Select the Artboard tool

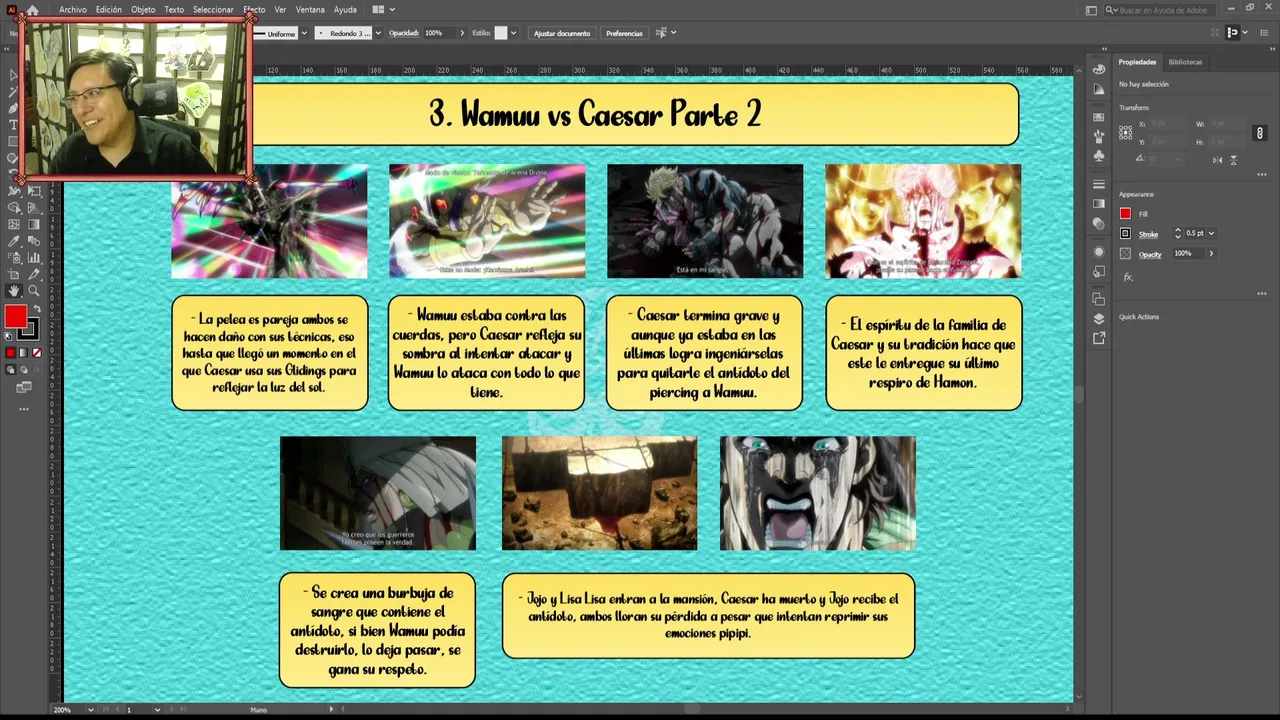click(x=15, y=274)
